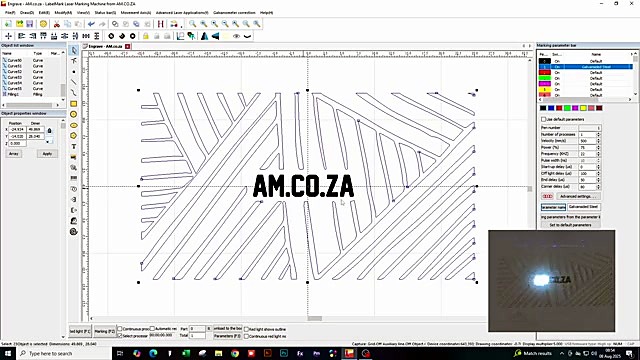This screenshot has width=640, height=360.
Task: Click the yellow padlock lock icon
Action: point(146,36)
